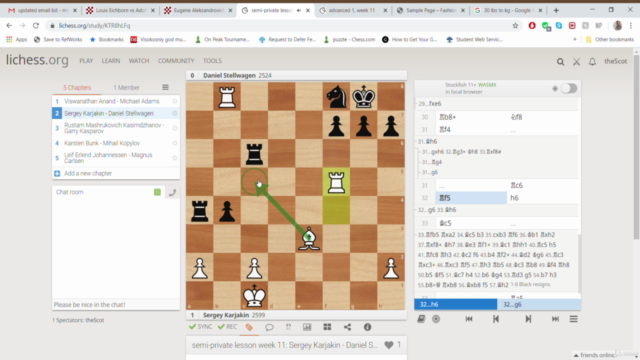
Task: Open the WATCH menu
Action: coord(139,61)
